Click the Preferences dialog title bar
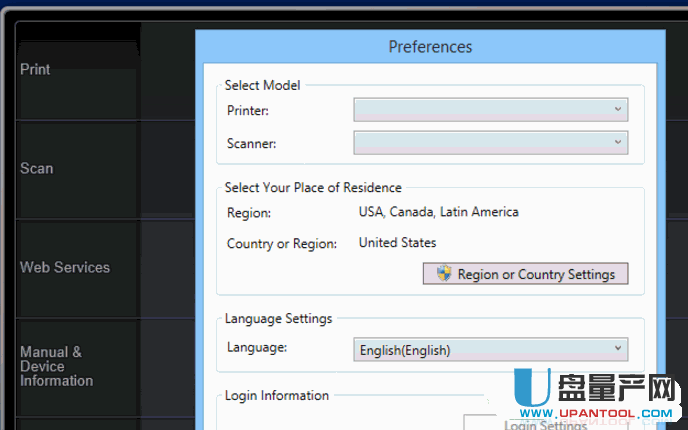This screenshot has height=430, width=688. (430, 47)
